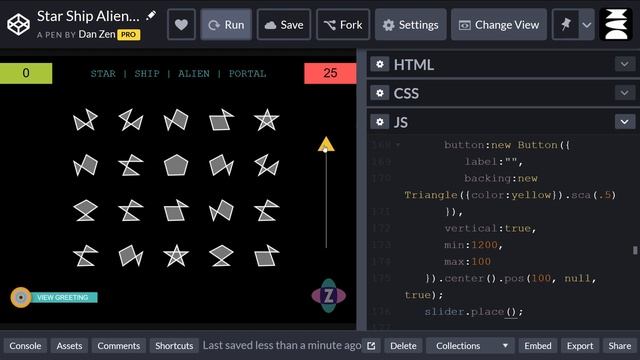Viewport: 640px width, 360px height.
Task: Expand CSS panel chevron menu
Action: 624,93
